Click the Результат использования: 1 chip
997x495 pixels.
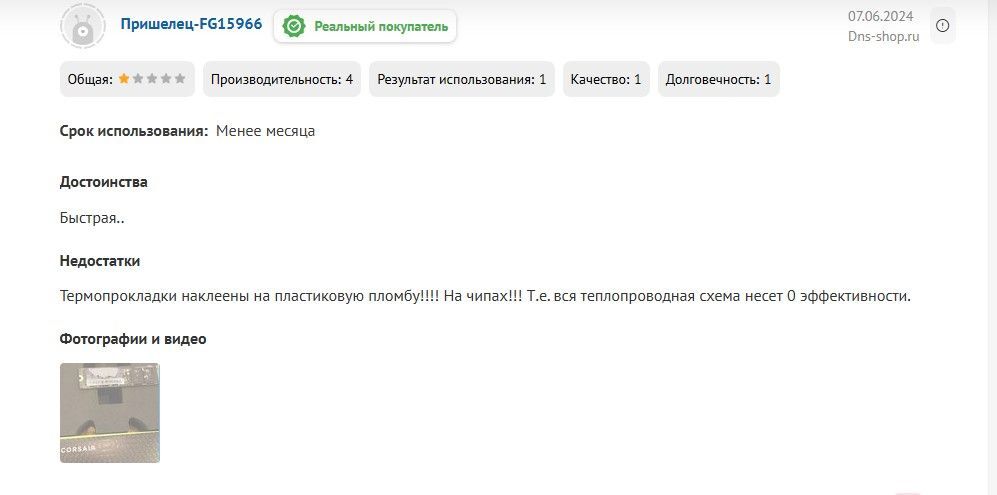coord(462,80)
